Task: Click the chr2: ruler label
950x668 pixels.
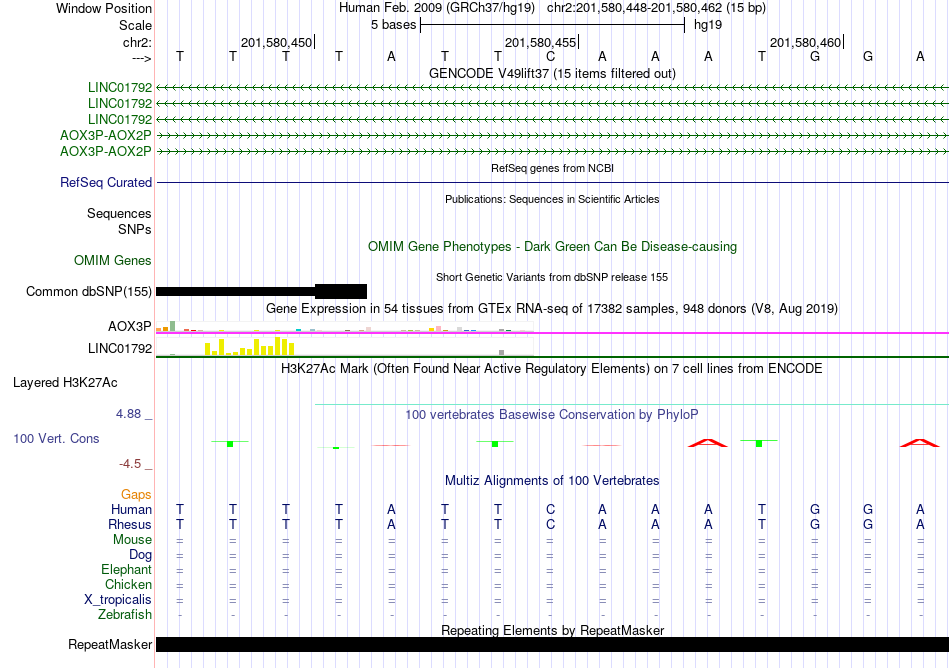Action: coord(137,42)
